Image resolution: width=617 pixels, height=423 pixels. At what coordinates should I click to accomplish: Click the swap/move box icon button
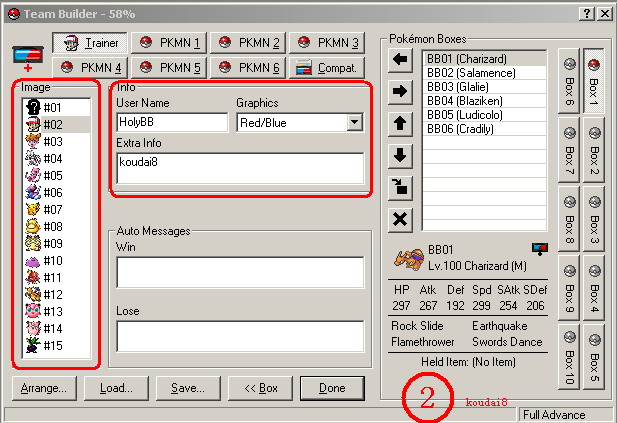point(400,187)
